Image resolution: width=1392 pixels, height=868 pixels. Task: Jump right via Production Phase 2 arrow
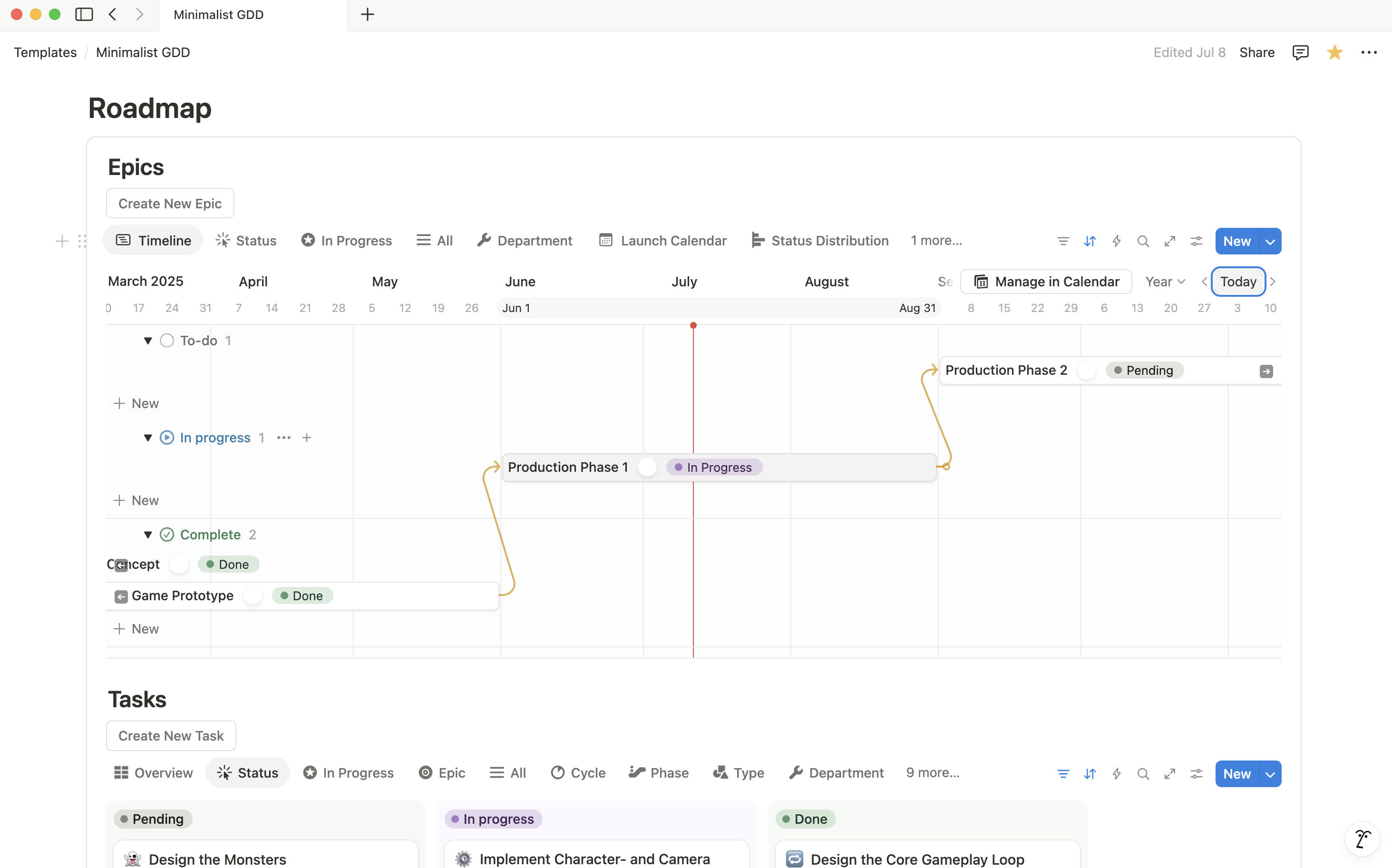[x=1266, y=371]
